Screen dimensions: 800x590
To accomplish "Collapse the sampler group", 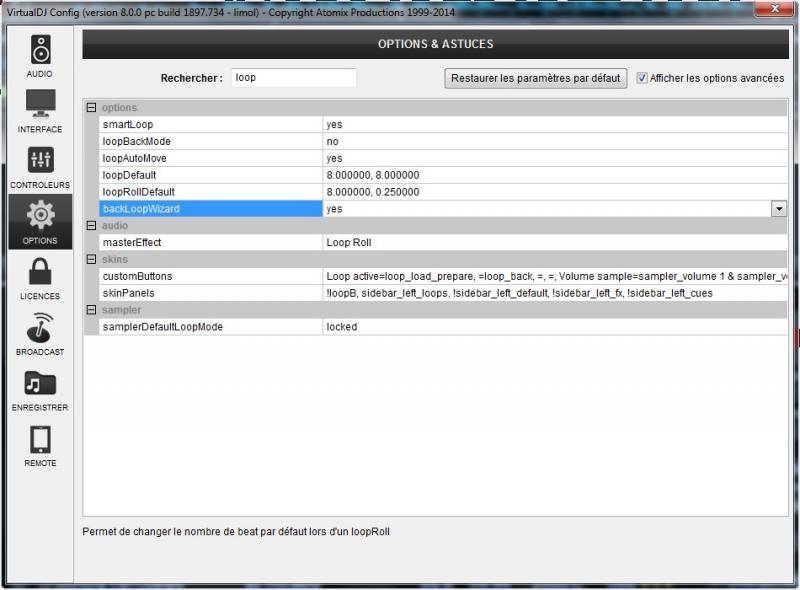I will point(91,310).
